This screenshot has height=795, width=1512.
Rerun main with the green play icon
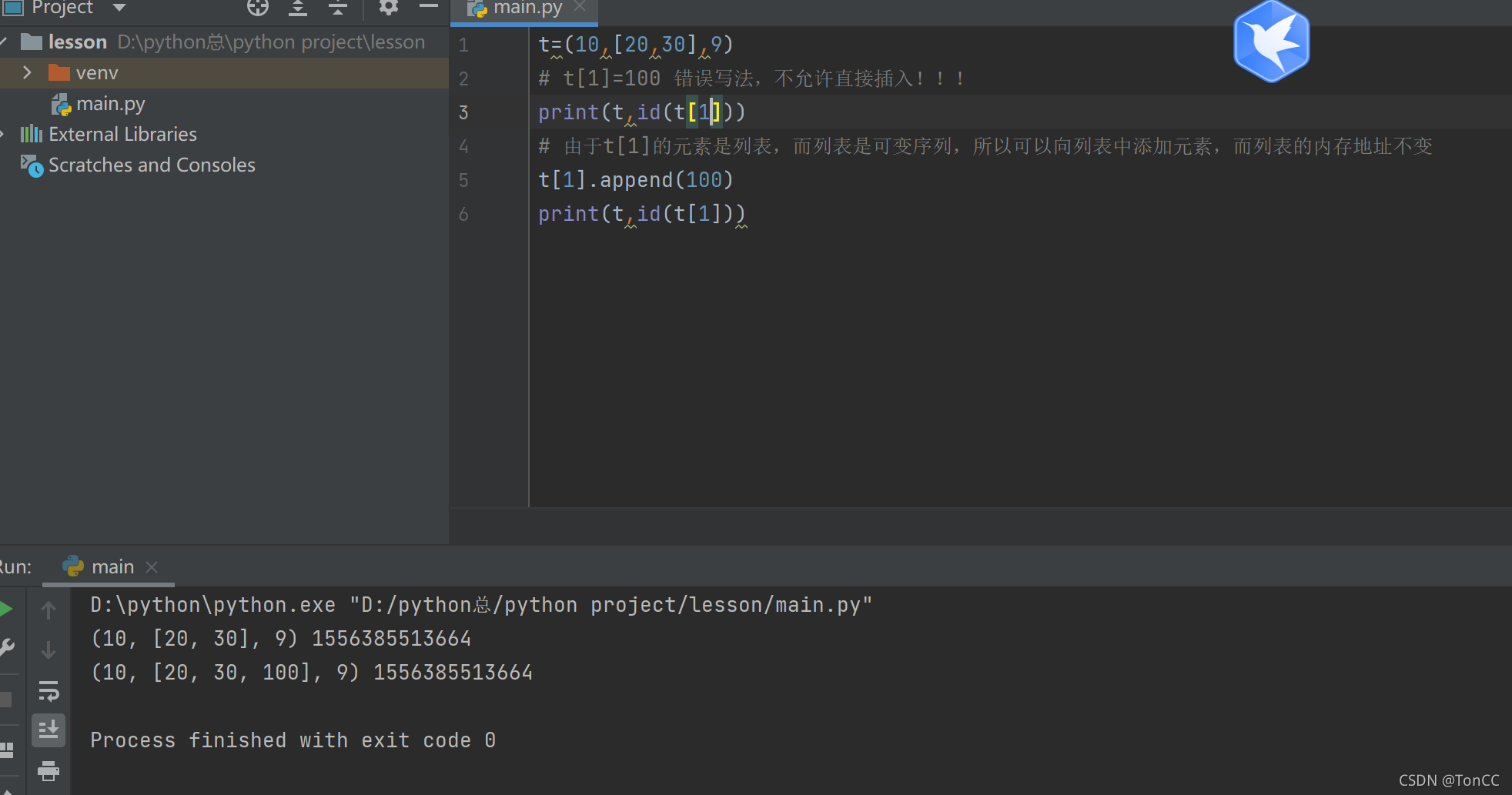click(x=5, y=610)
